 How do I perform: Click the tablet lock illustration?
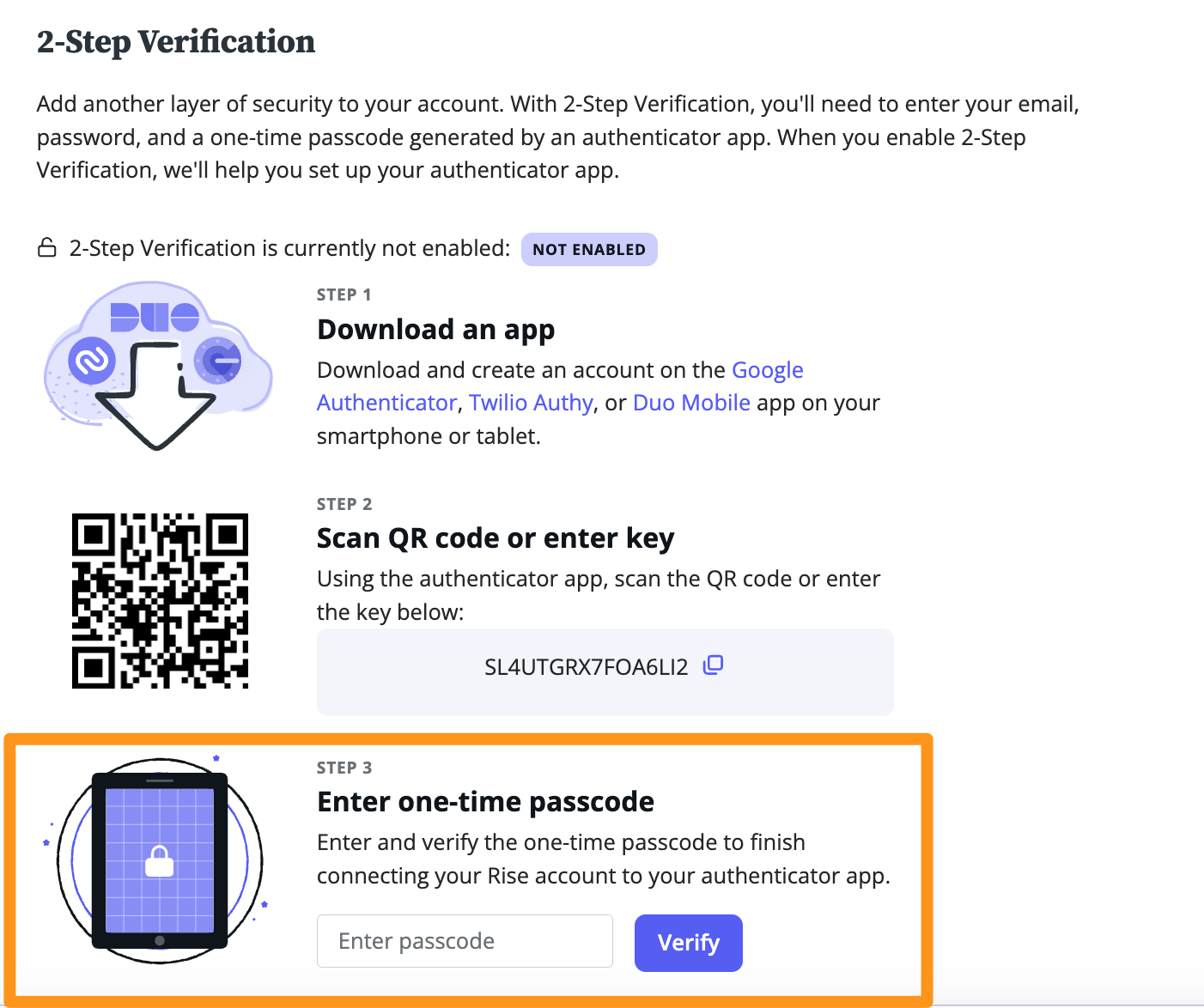pyautogui.click(x=159, y=859)
